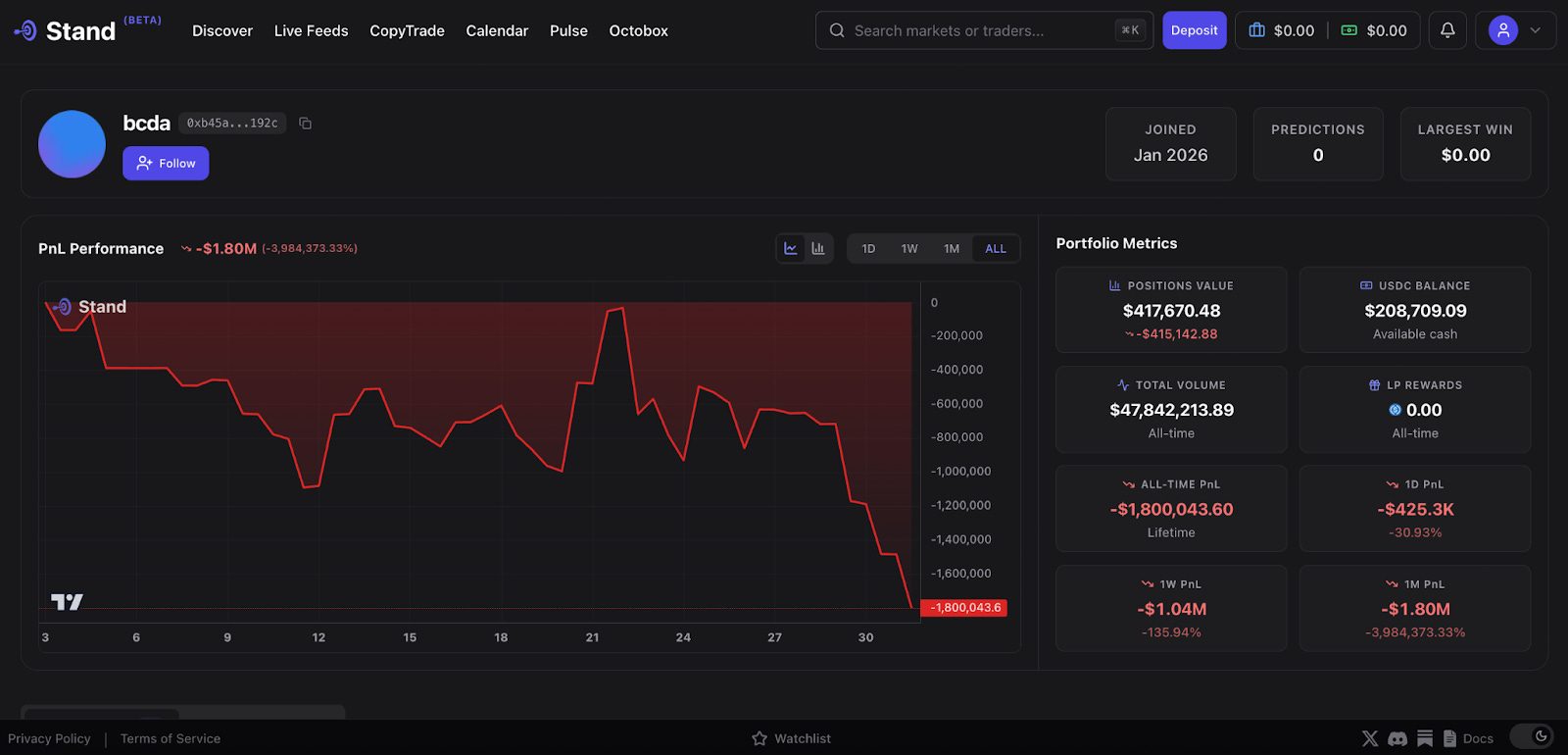Click the 1D PnL -$425.3K card
1568x755 pixels.
pos(1415,508)
